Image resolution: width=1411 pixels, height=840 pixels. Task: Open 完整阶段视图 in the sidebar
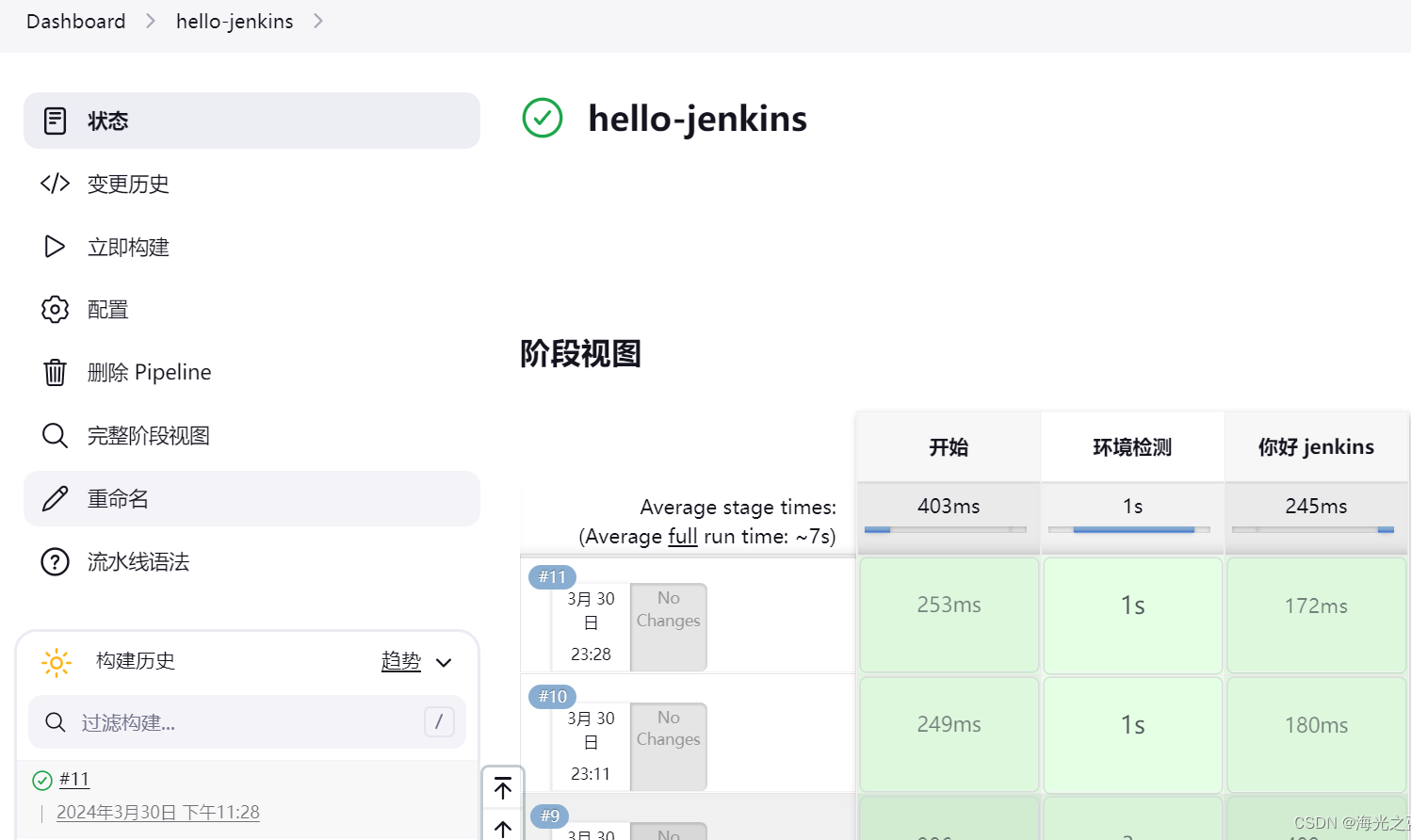(x=251, y=435)
